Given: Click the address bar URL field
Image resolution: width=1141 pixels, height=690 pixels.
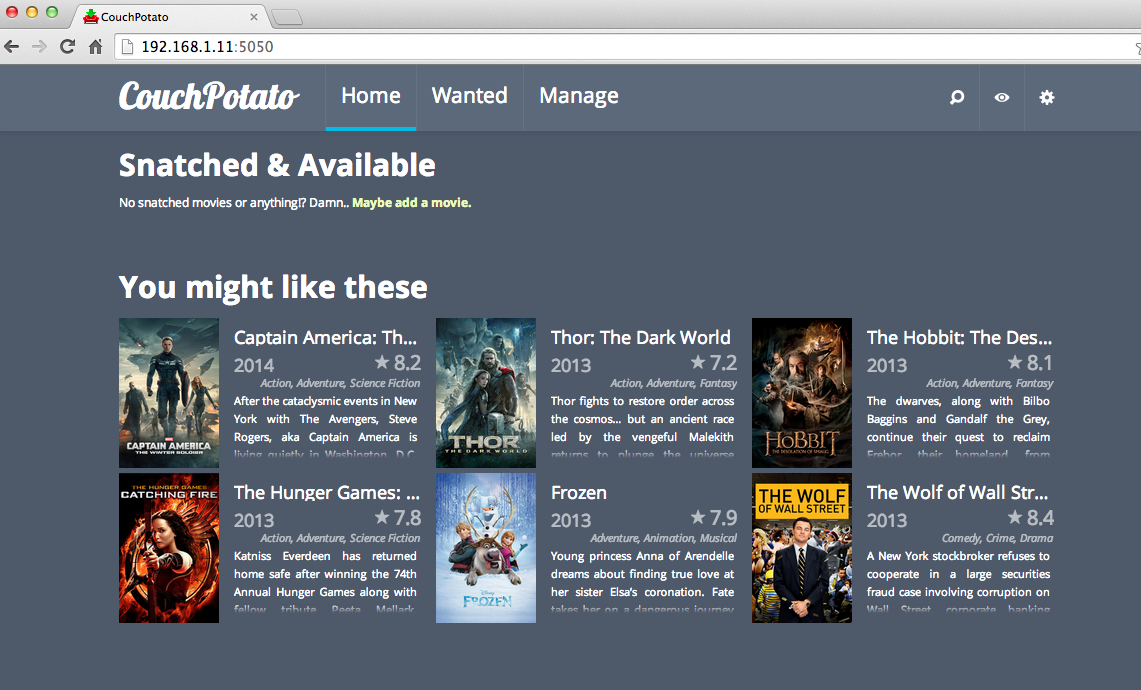Looking at the screenshot, I should [x=626, y=47].
